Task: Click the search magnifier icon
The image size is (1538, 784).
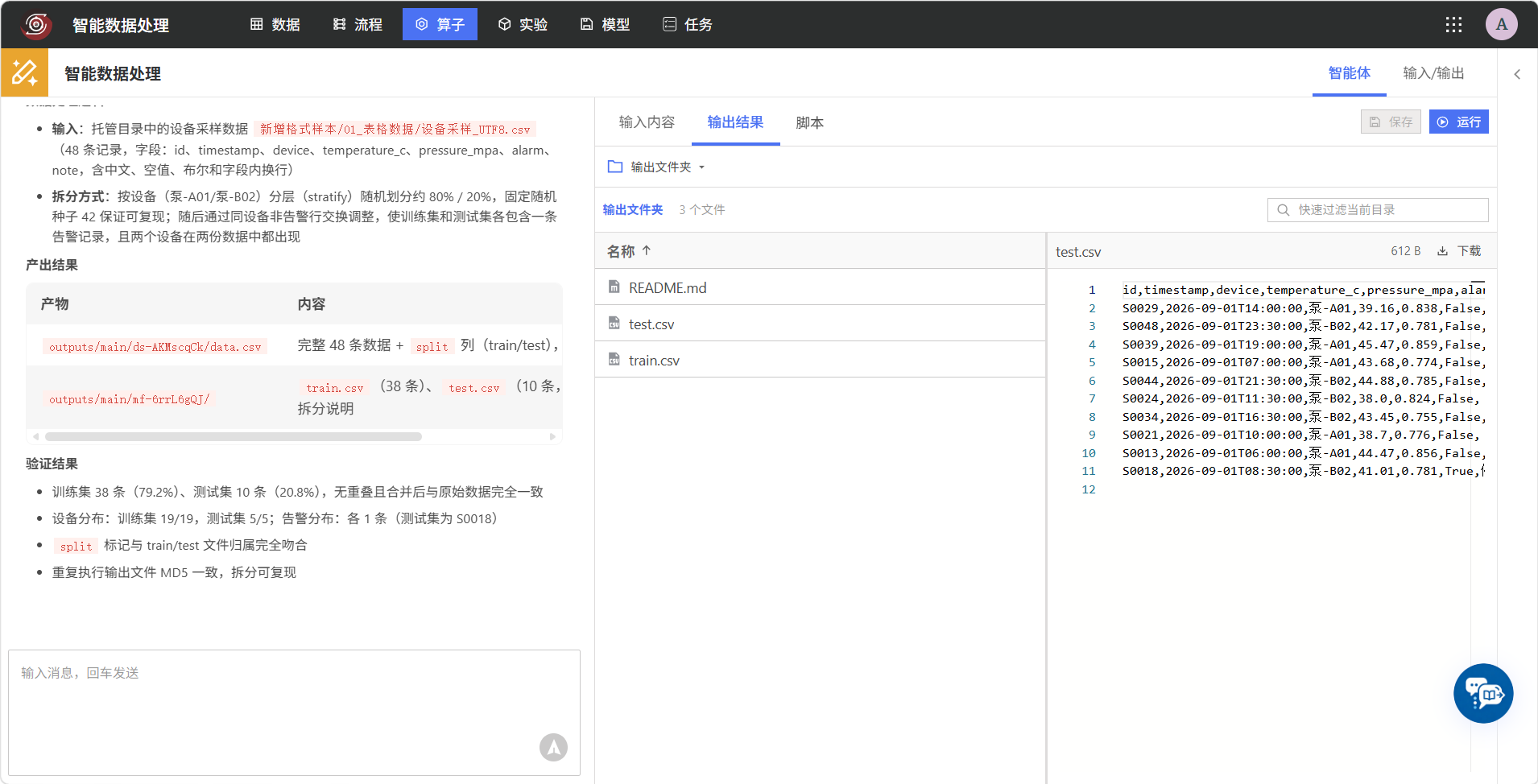Action: pos(1284,210)
